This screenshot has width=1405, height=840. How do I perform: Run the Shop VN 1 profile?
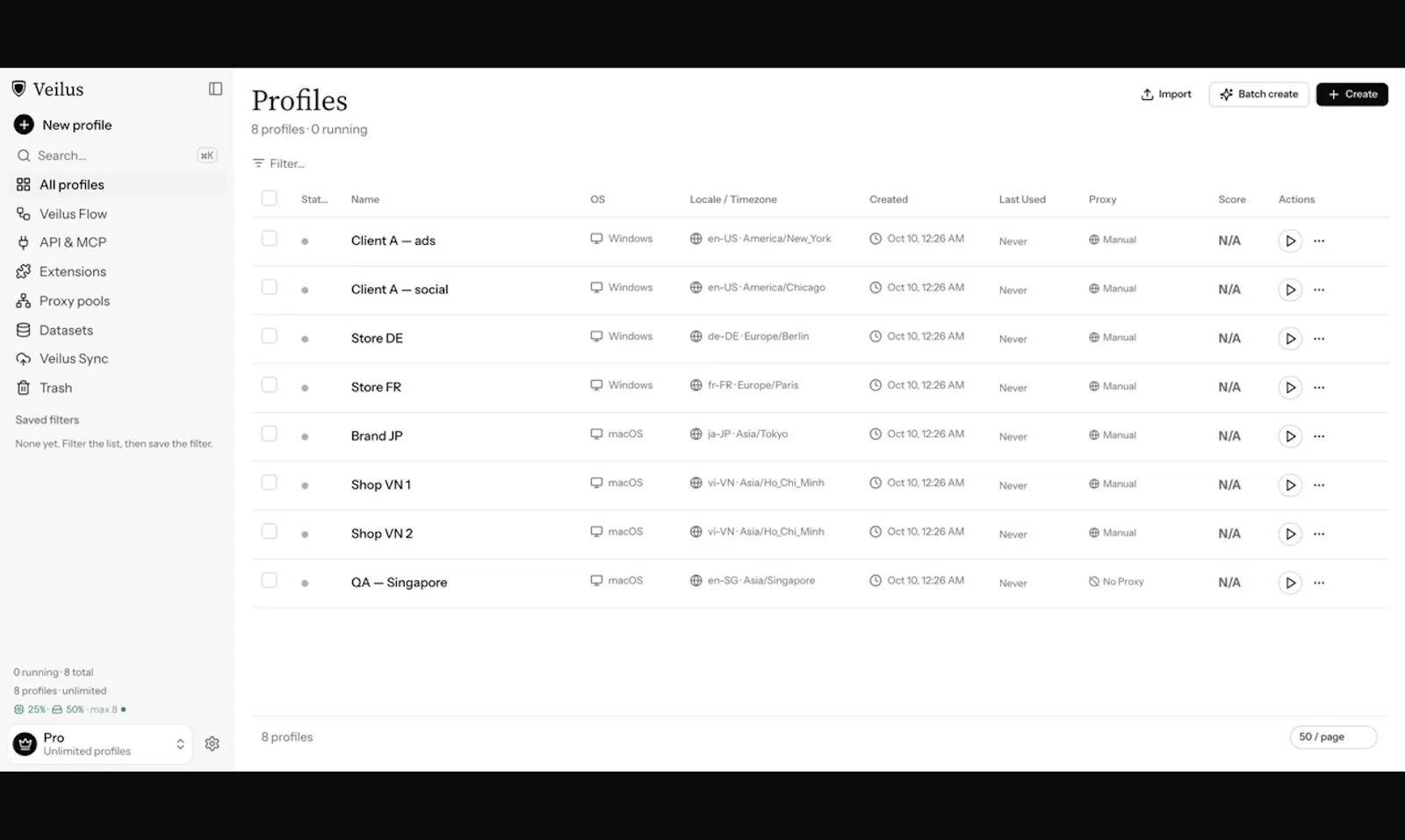click(x=1289, y=485)
